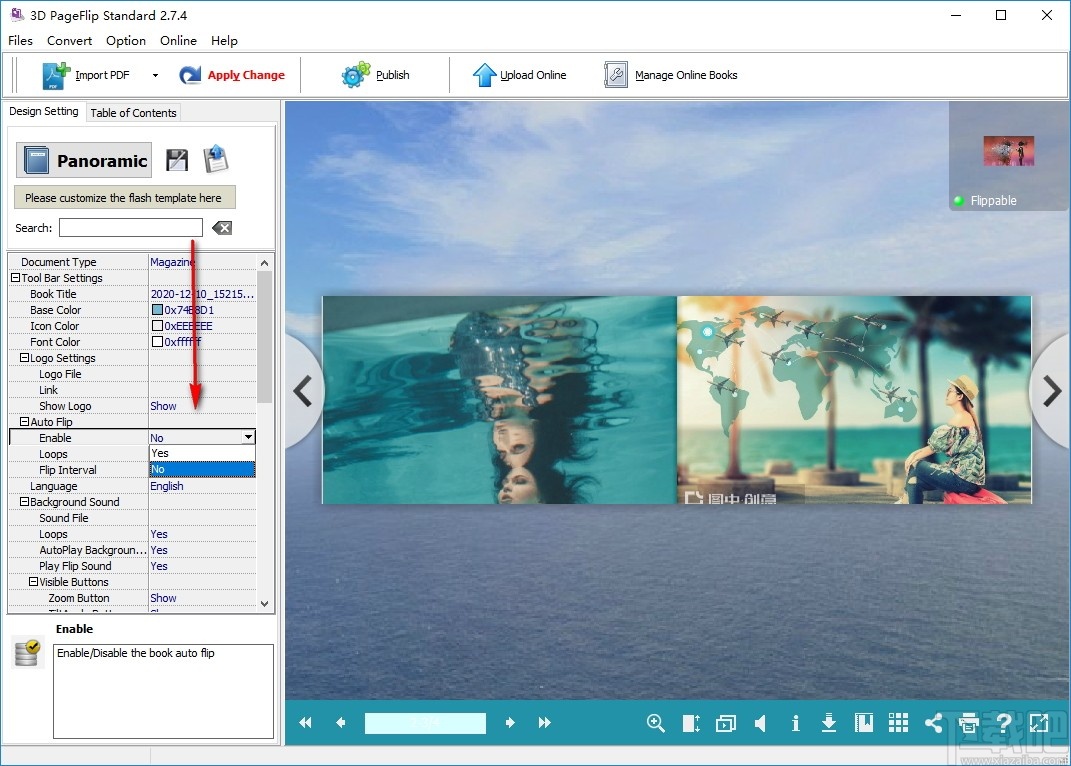1071x766 pixels.
Task: Collapse the Background Sound group
Action: (x=24, y=502)
